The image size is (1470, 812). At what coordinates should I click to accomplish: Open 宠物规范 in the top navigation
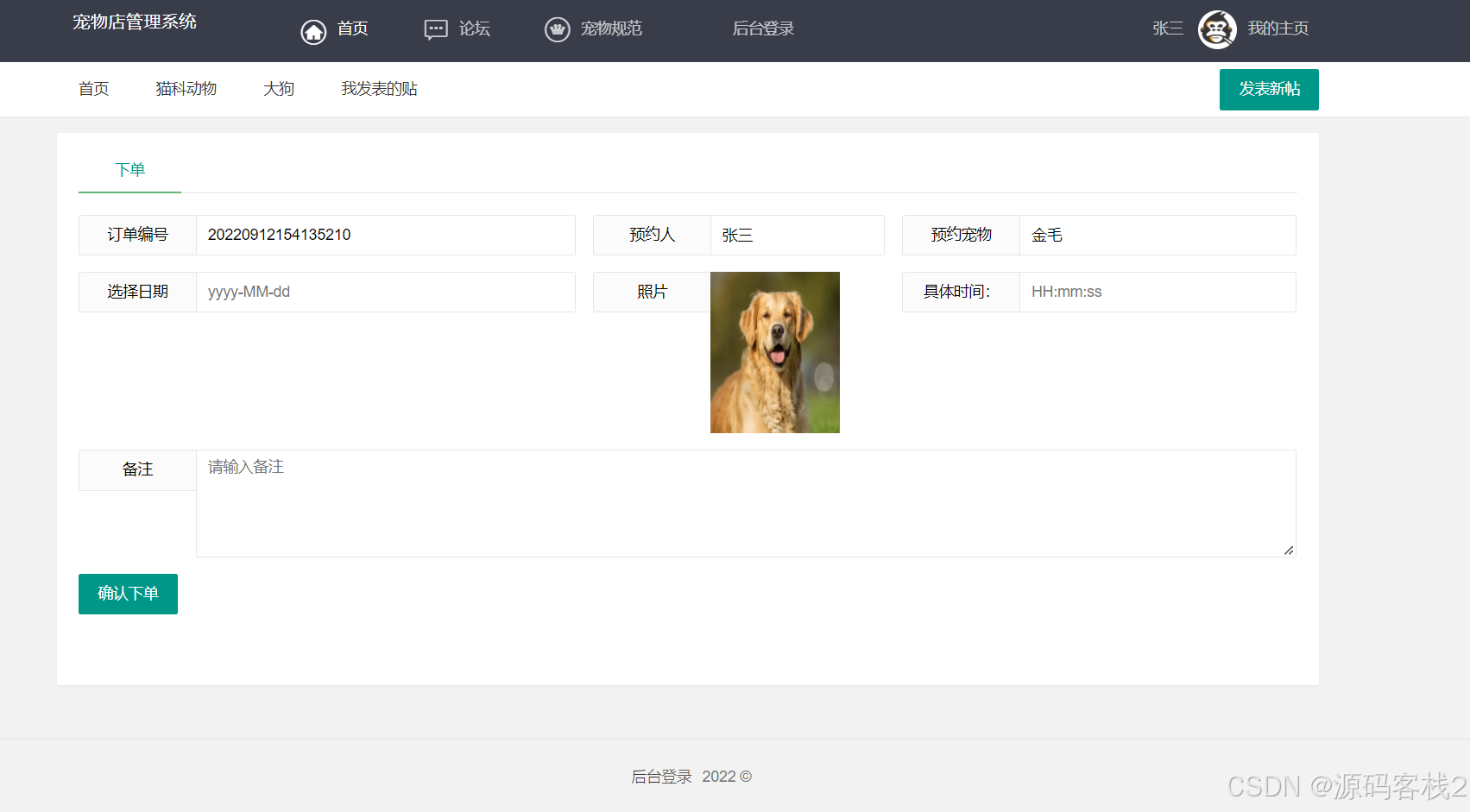point(611,28)
